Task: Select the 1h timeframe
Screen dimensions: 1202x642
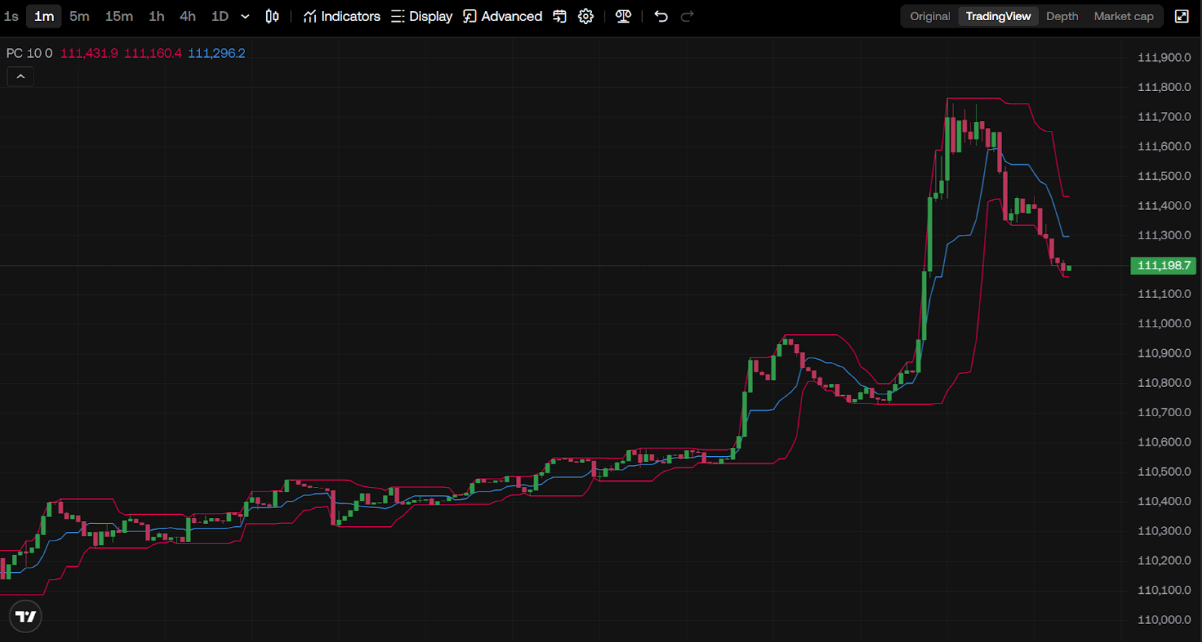Action: [x=156, y=16]
